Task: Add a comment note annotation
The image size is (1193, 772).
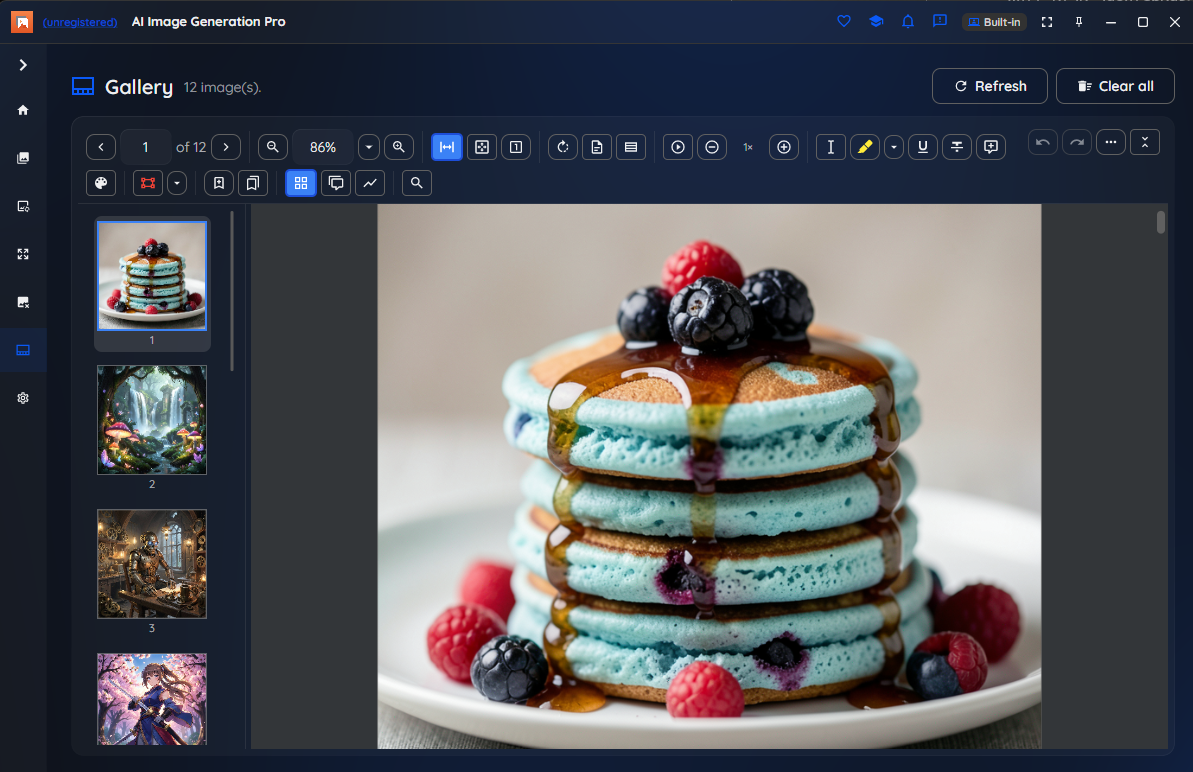Action: tap(991, 147)
